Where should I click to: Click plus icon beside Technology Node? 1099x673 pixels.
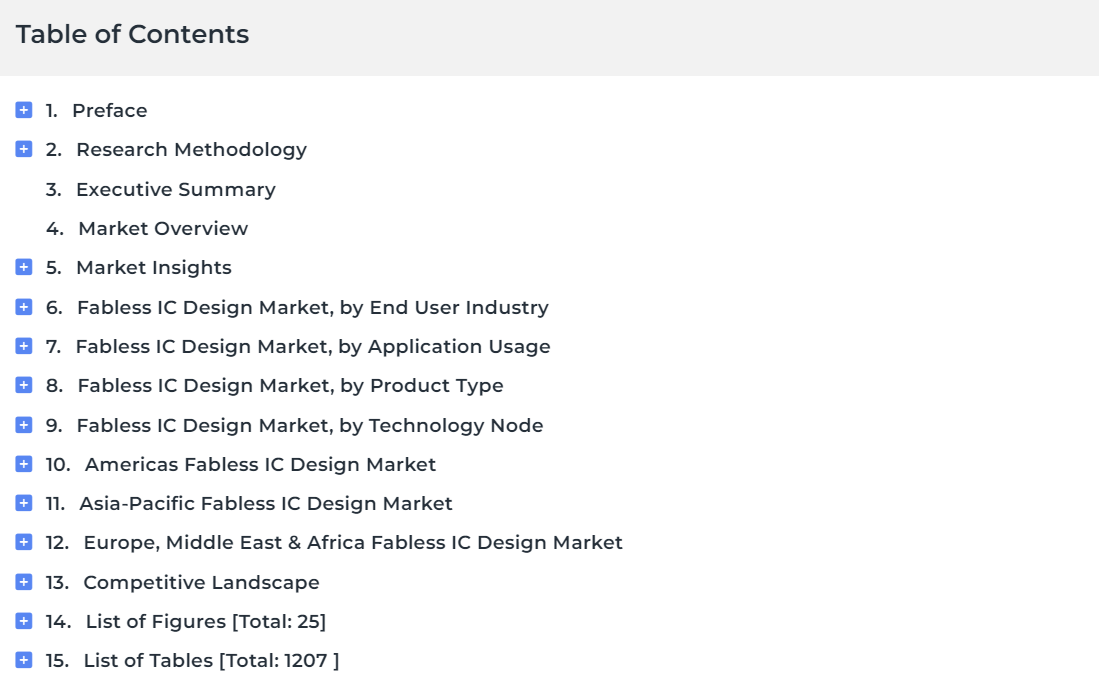(24, 426)
